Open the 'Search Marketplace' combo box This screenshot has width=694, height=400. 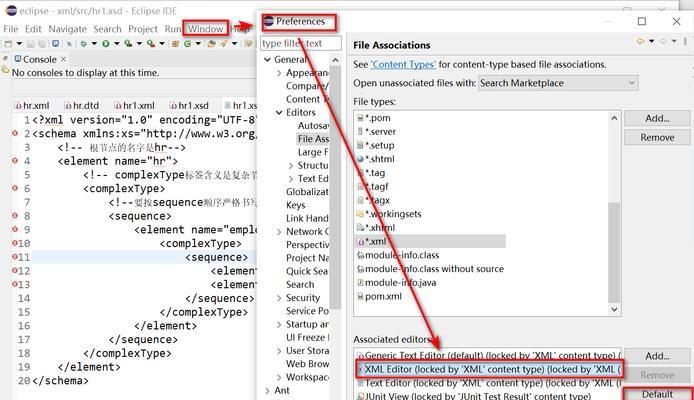[558, 83]
